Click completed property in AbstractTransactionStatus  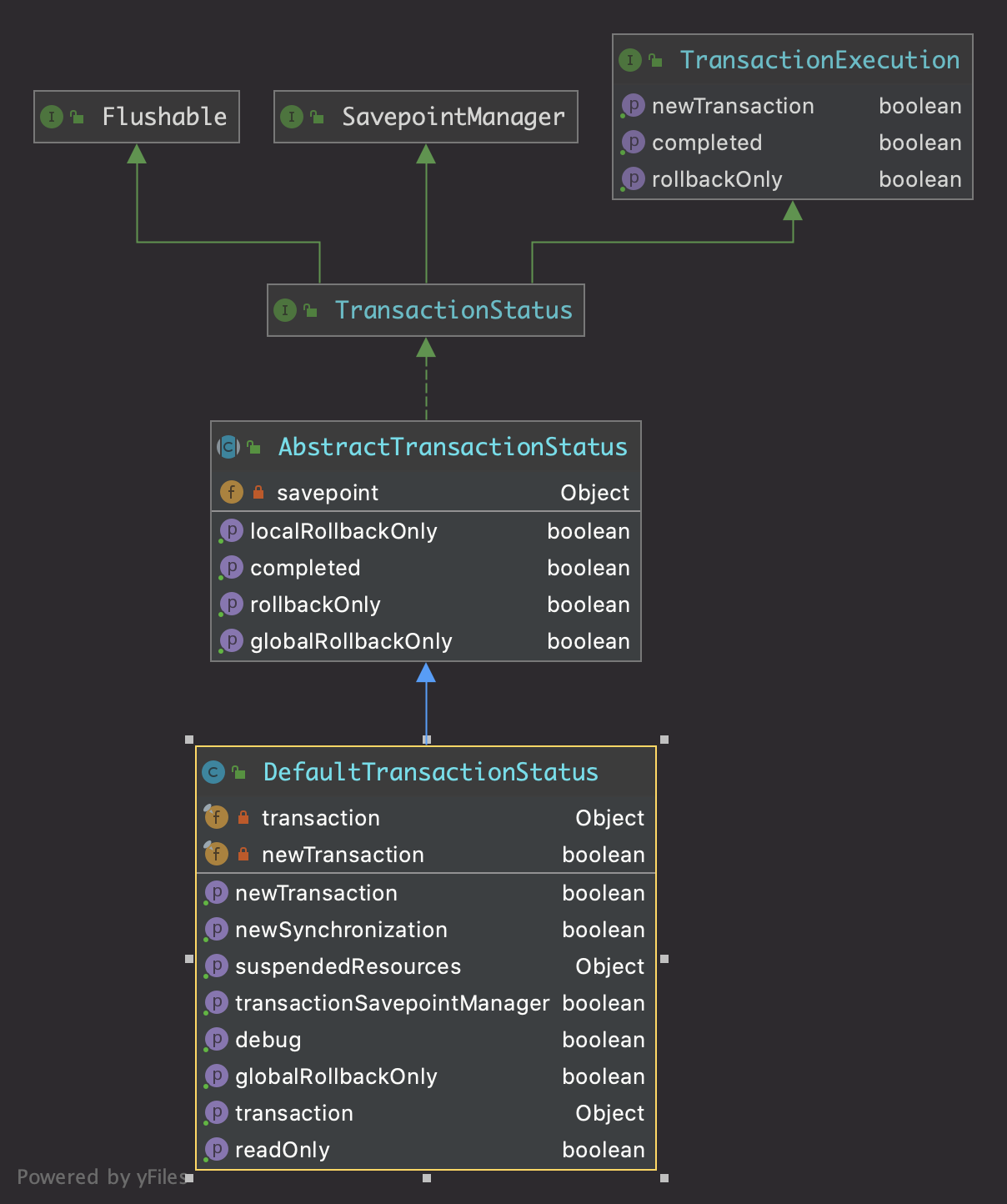pos(305,568)
